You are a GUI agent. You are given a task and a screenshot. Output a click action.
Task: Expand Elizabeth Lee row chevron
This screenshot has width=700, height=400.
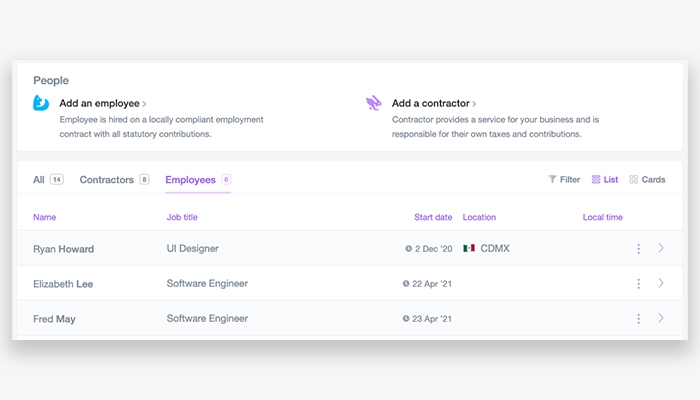tap(661, 283)
